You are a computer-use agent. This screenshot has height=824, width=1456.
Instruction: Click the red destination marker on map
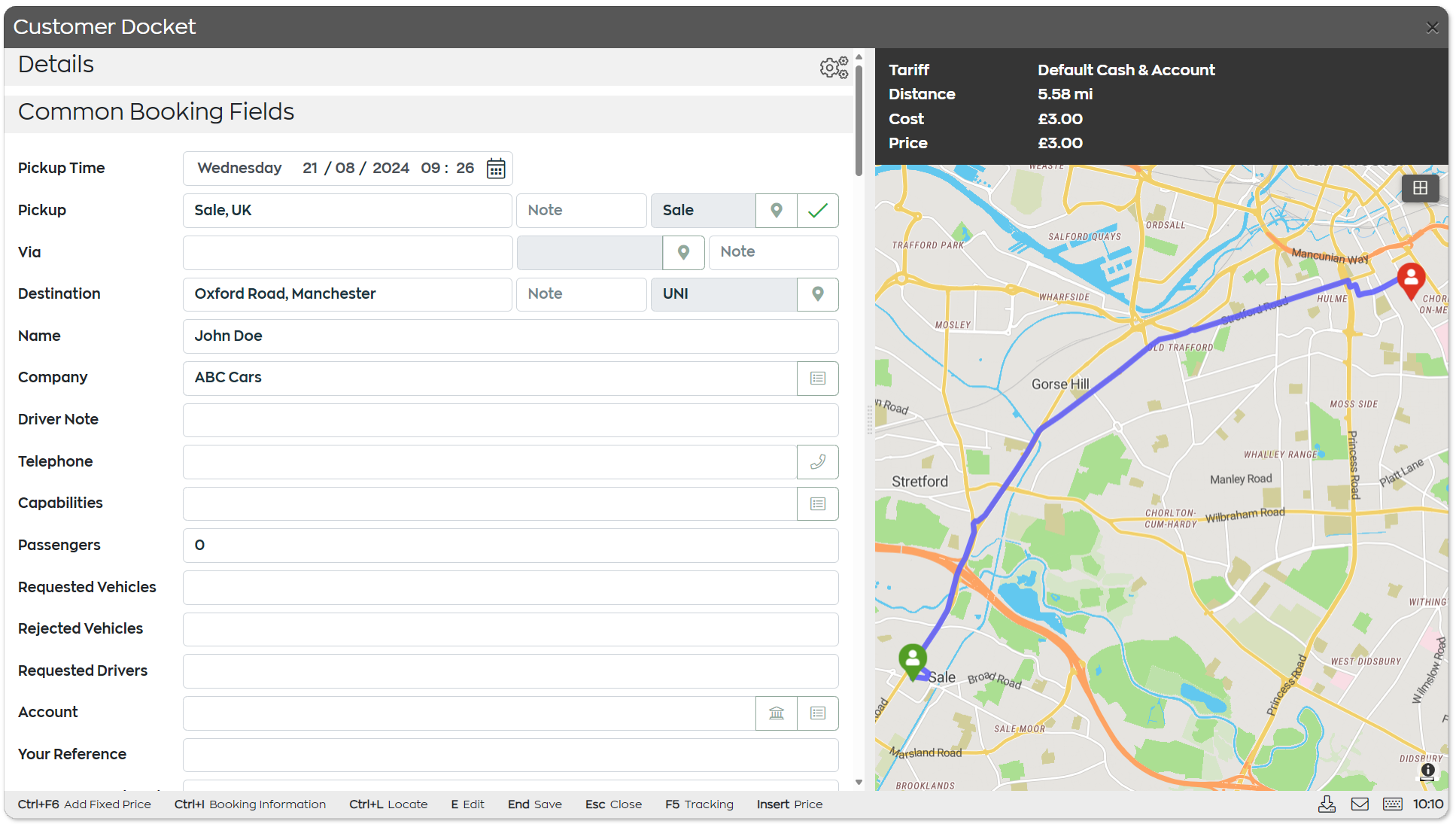pyautogui.click(x=1411, y=281)
